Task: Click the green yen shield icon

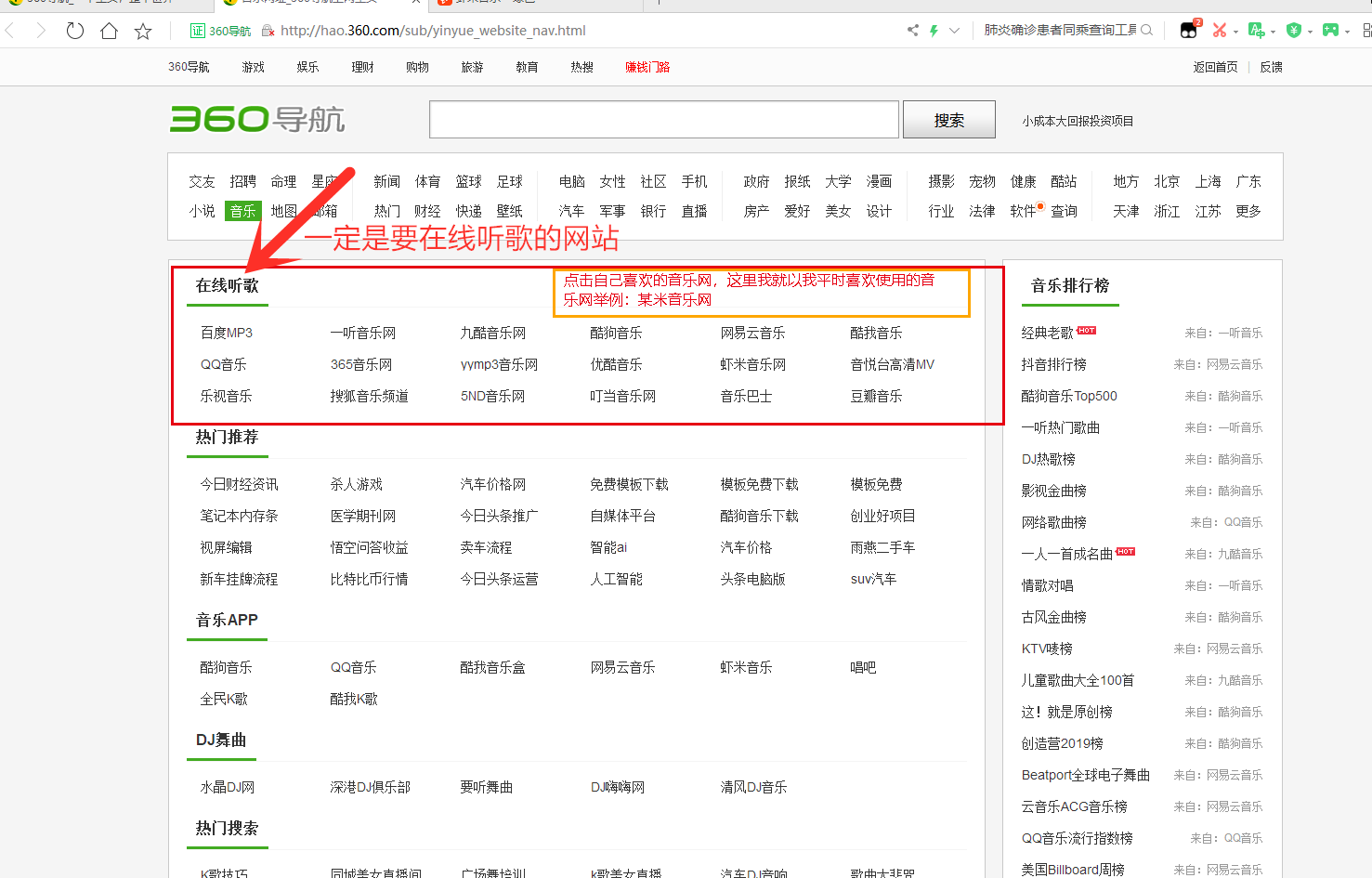Action: [1294, 31]
